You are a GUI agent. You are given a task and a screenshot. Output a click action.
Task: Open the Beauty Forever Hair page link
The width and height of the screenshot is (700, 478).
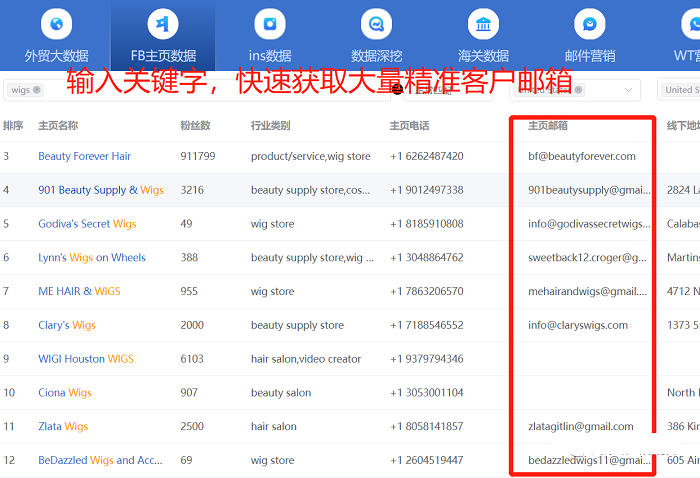pos(84,156)
